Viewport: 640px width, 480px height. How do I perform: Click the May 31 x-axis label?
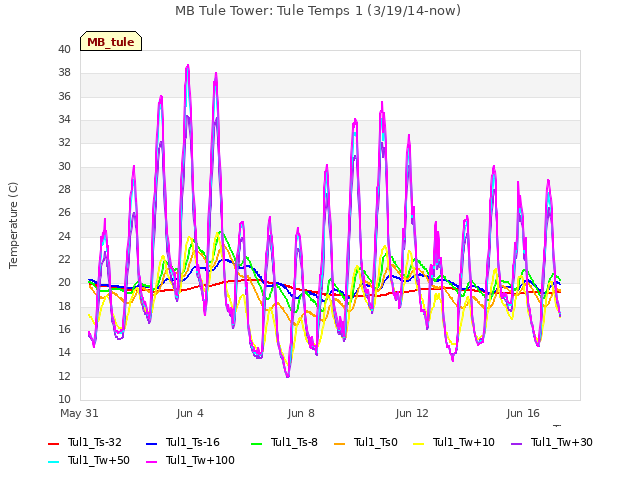pyautogui.click(x=79, y=413)
